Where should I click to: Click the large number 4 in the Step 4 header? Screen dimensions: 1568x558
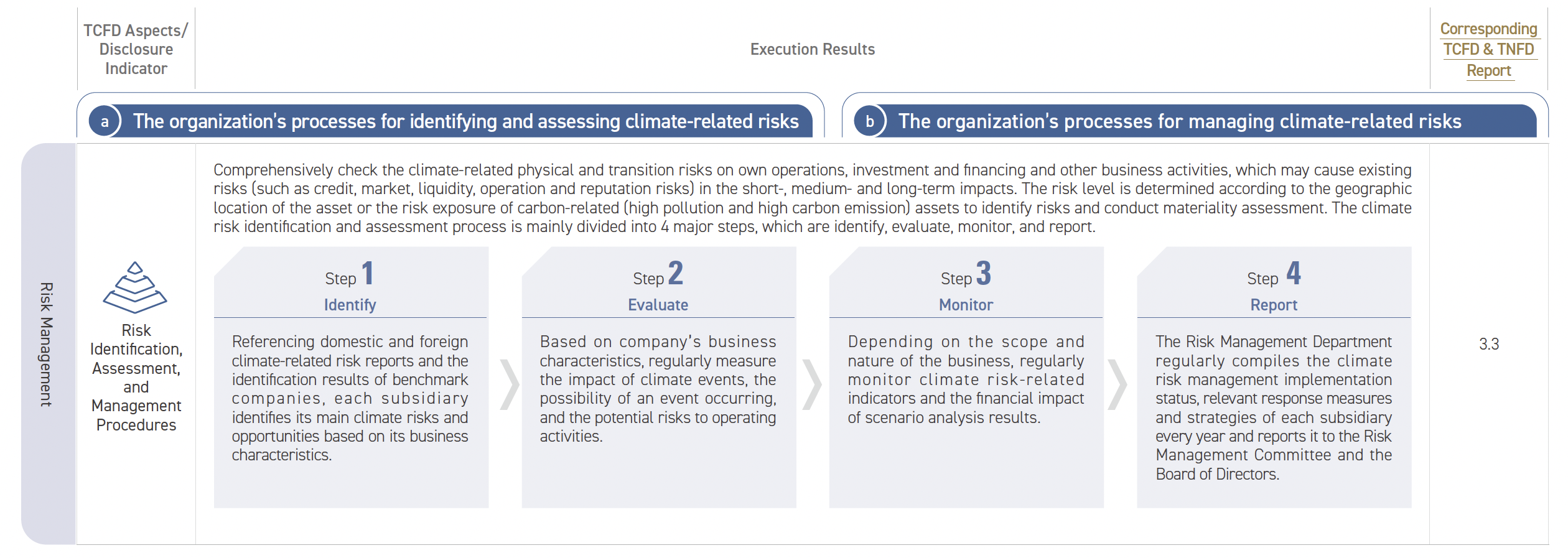[x=1294, y=273]
